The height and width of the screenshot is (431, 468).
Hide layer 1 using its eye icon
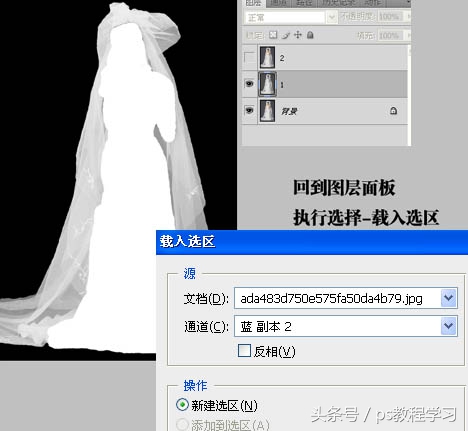249,83
